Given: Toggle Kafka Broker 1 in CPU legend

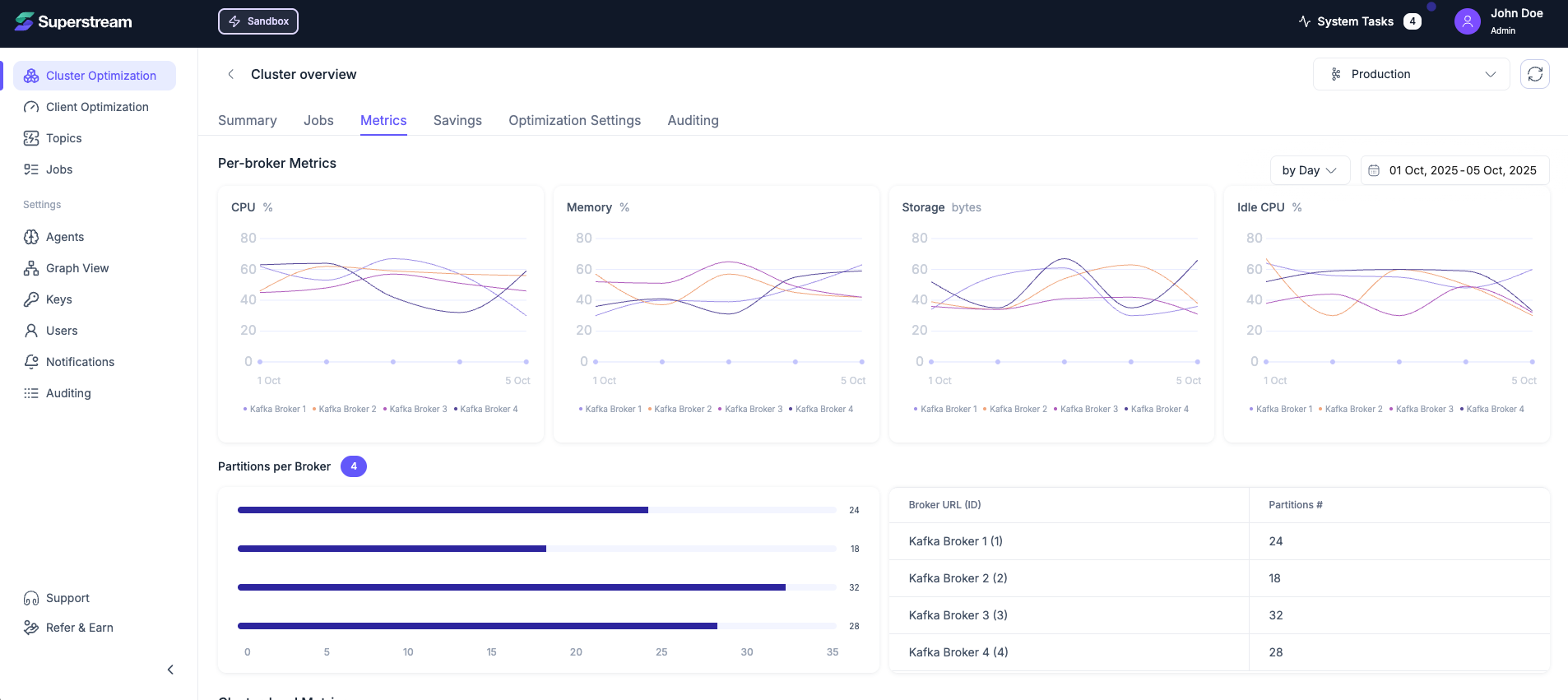Looking at the screenshot, I should coord(275,409).
